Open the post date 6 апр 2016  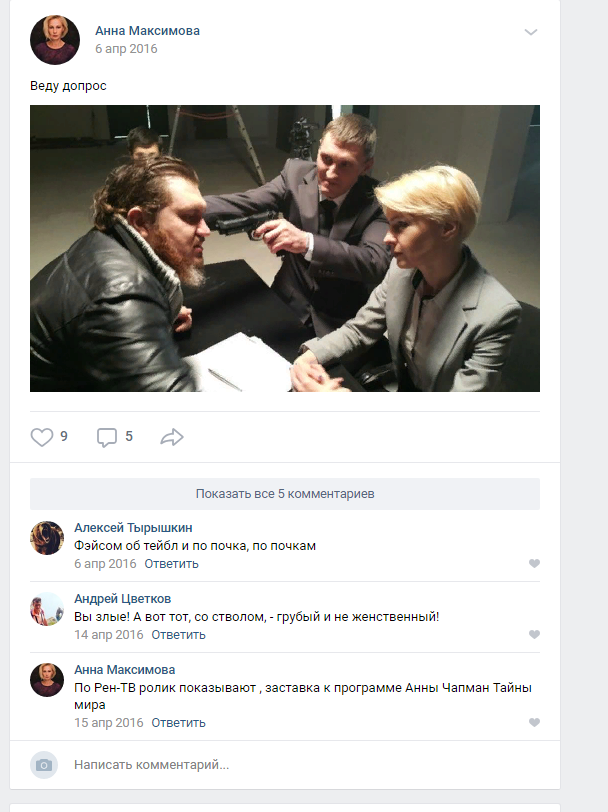tap(126, 49)
